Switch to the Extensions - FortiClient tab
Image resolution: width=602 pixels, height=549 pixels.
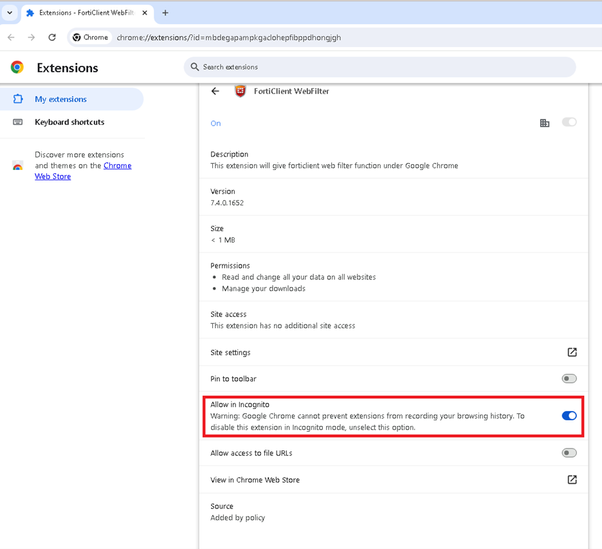[x=87, y=13]
